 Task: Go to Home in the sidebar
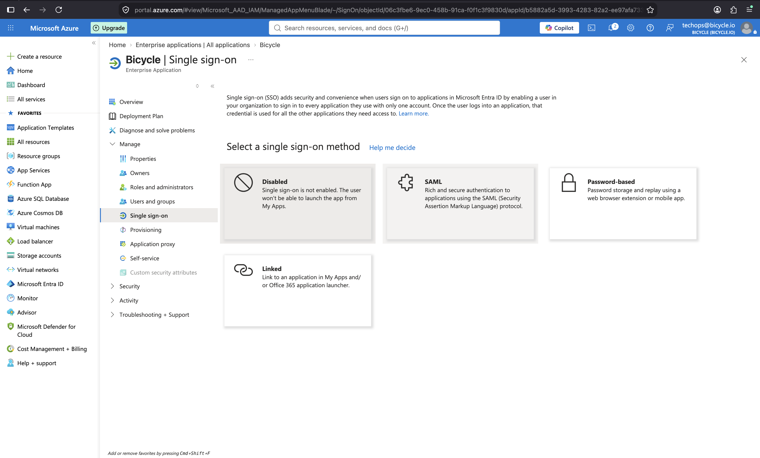25,71
